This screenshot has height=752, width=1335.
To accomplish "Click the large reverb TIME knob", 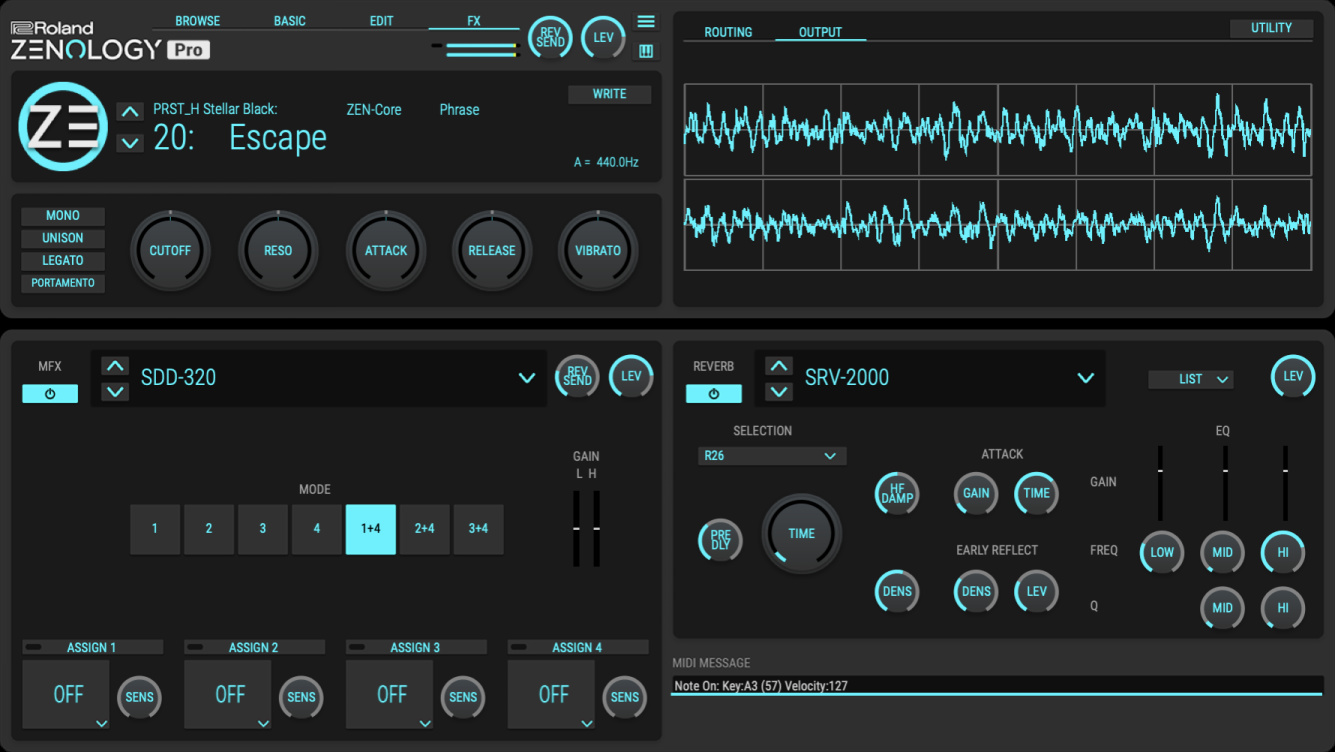I will point(801,534).
